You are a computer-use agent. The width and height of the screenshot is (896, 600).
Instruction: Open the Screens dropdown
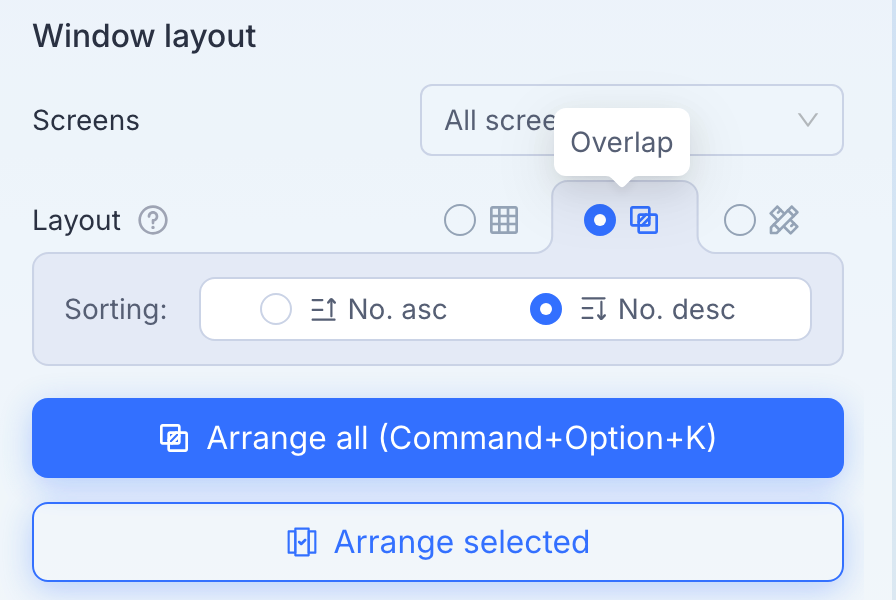[x=632, y=120]
